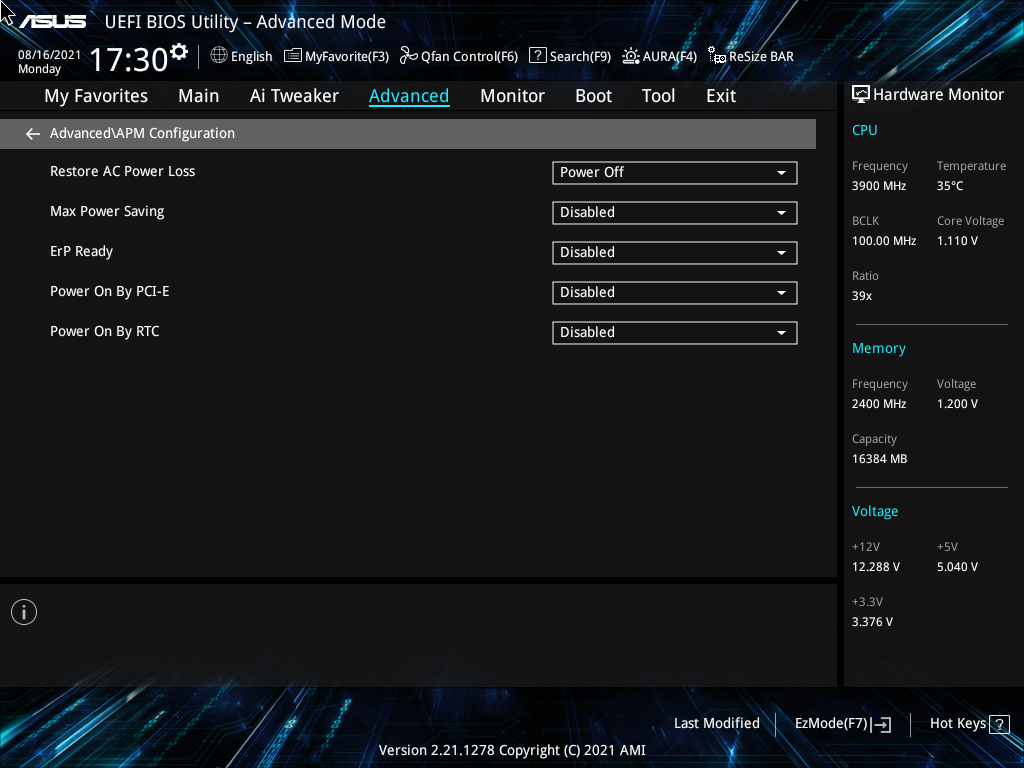Click the 16384 MB capacity value

coord(880,459)
